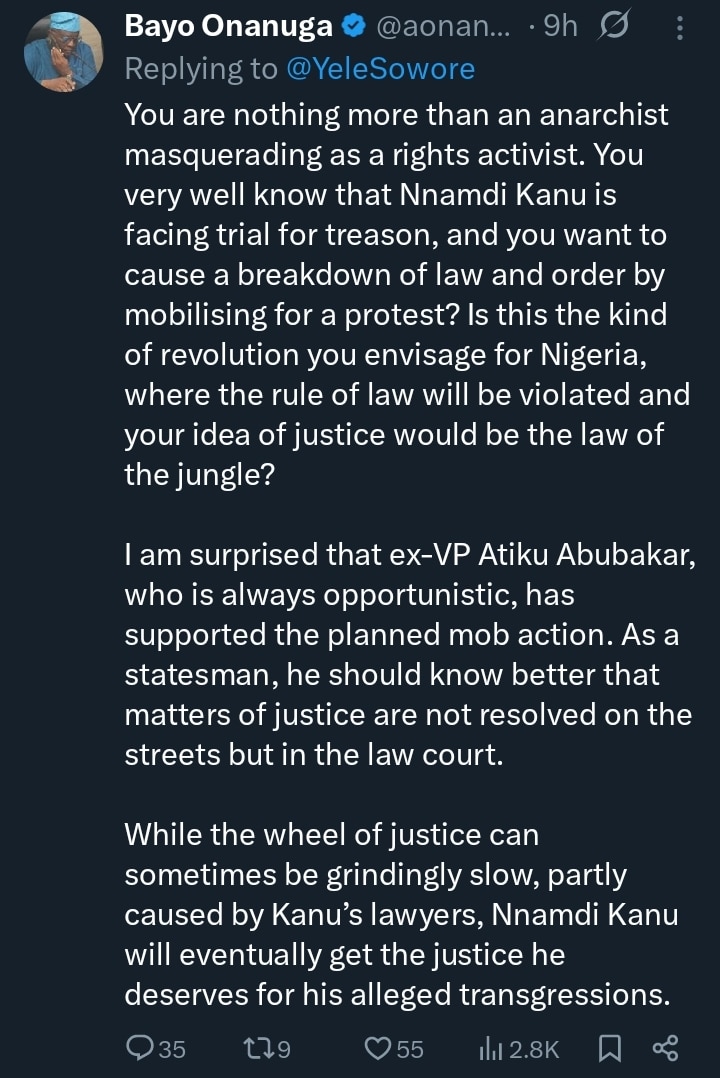Click the reply speech bubble icon
The width and height of the screenshot is (720, 1078).
click(x=141, y=1048)
